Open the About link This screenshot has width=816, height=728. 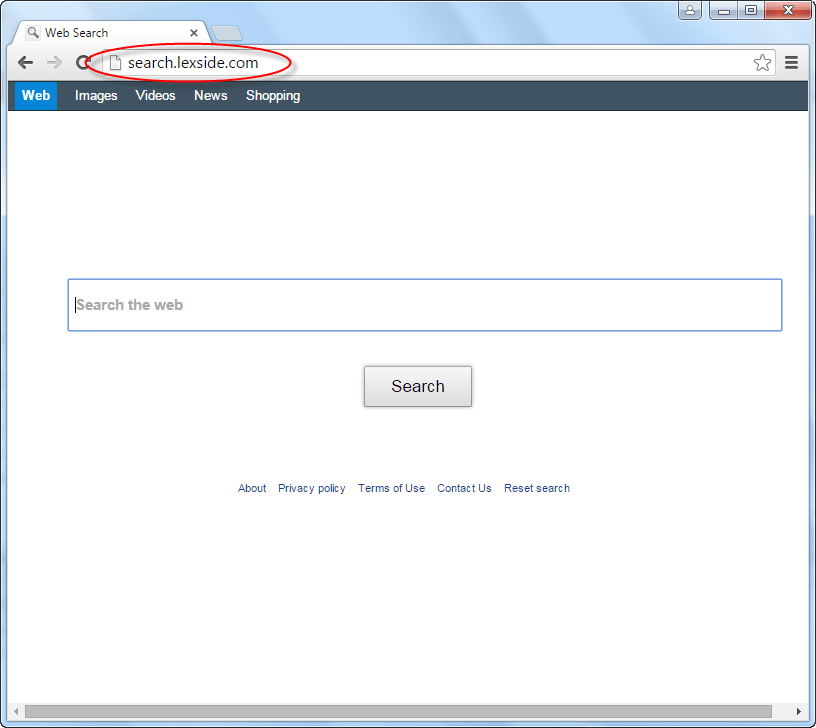pyautogui.click(x=252, y=488)
